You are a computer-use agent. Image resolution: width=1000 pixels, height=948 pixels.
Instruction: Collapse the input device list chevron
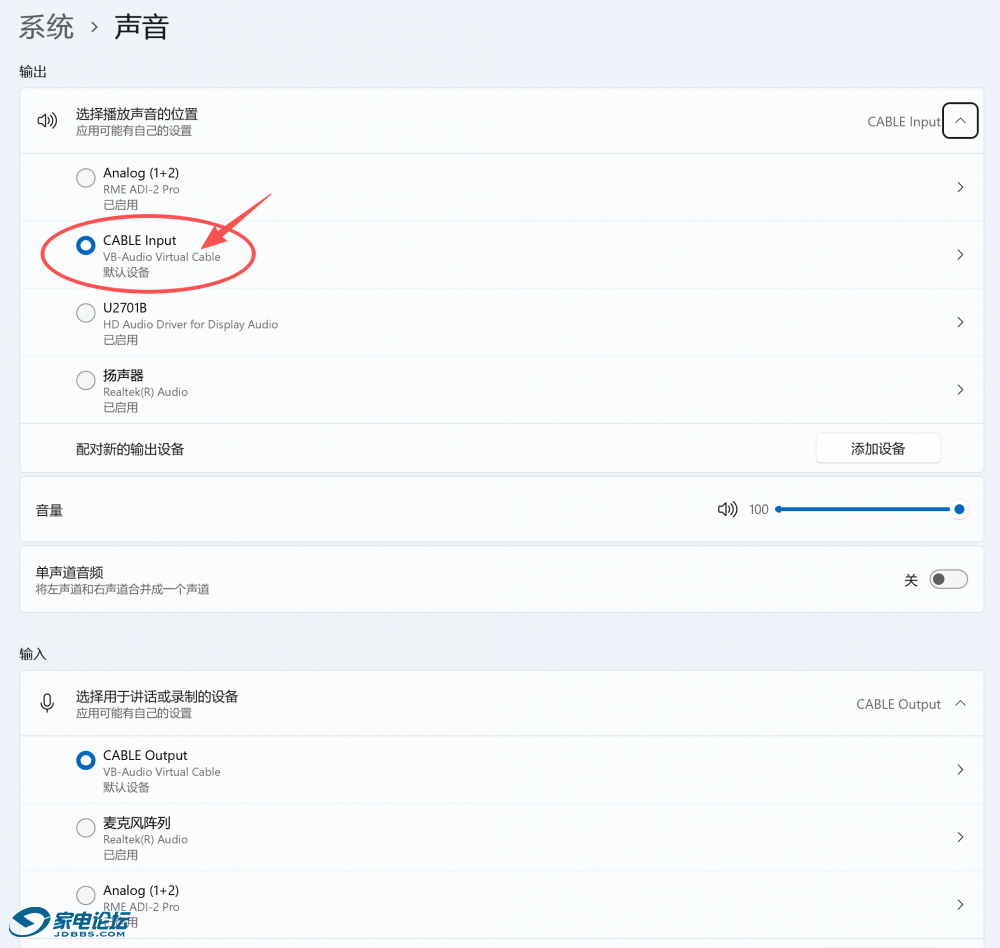[960, 703]
